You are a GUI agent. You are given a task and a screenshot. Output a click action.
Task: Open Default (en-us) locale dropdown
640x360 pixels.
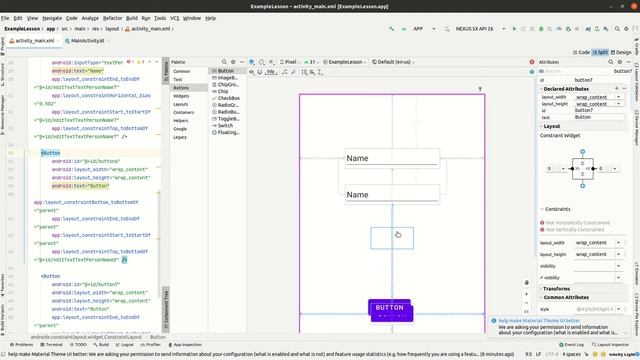click(393, 62)
